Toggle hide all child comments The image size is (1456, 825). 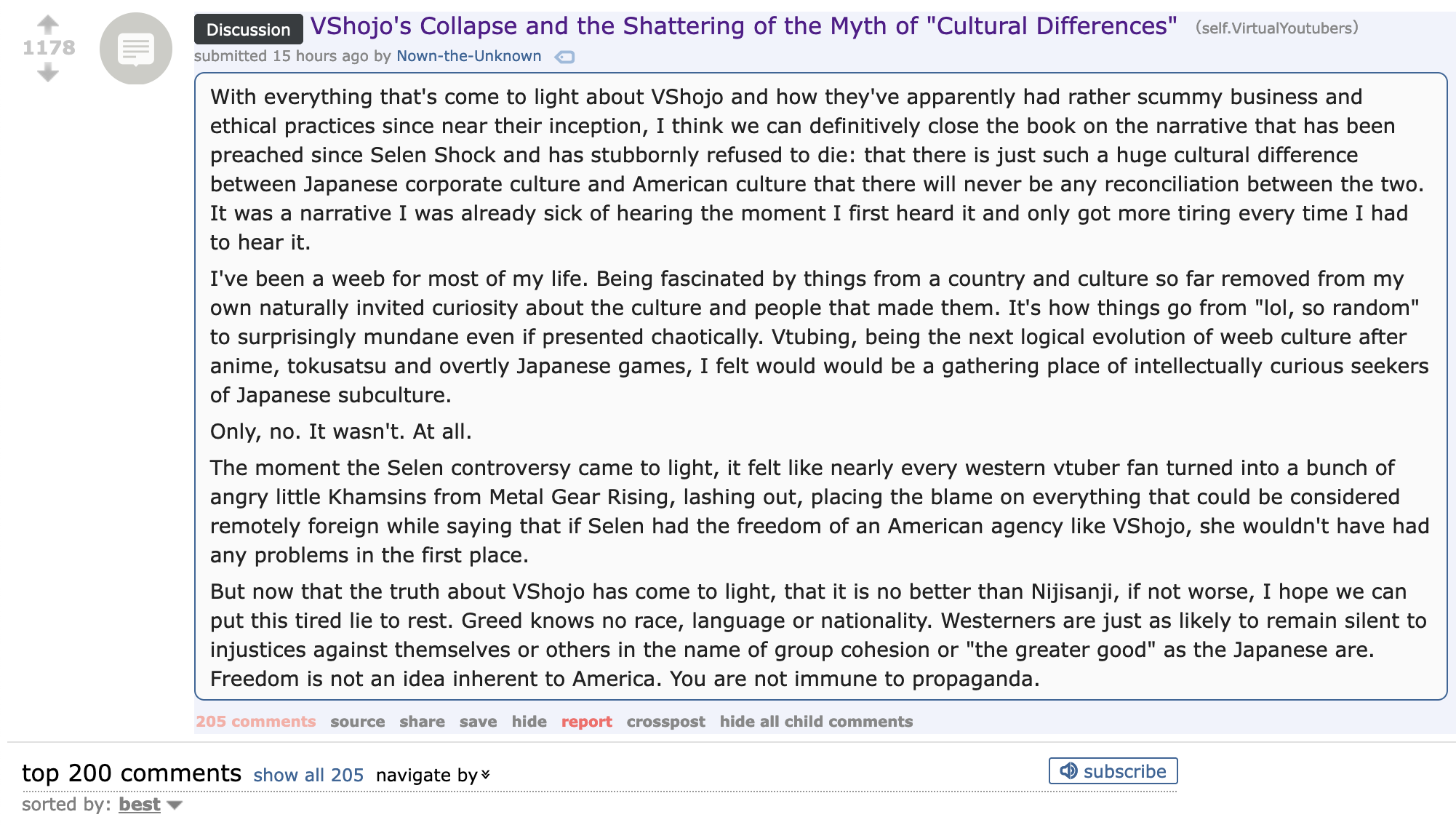tap(816, 722)
